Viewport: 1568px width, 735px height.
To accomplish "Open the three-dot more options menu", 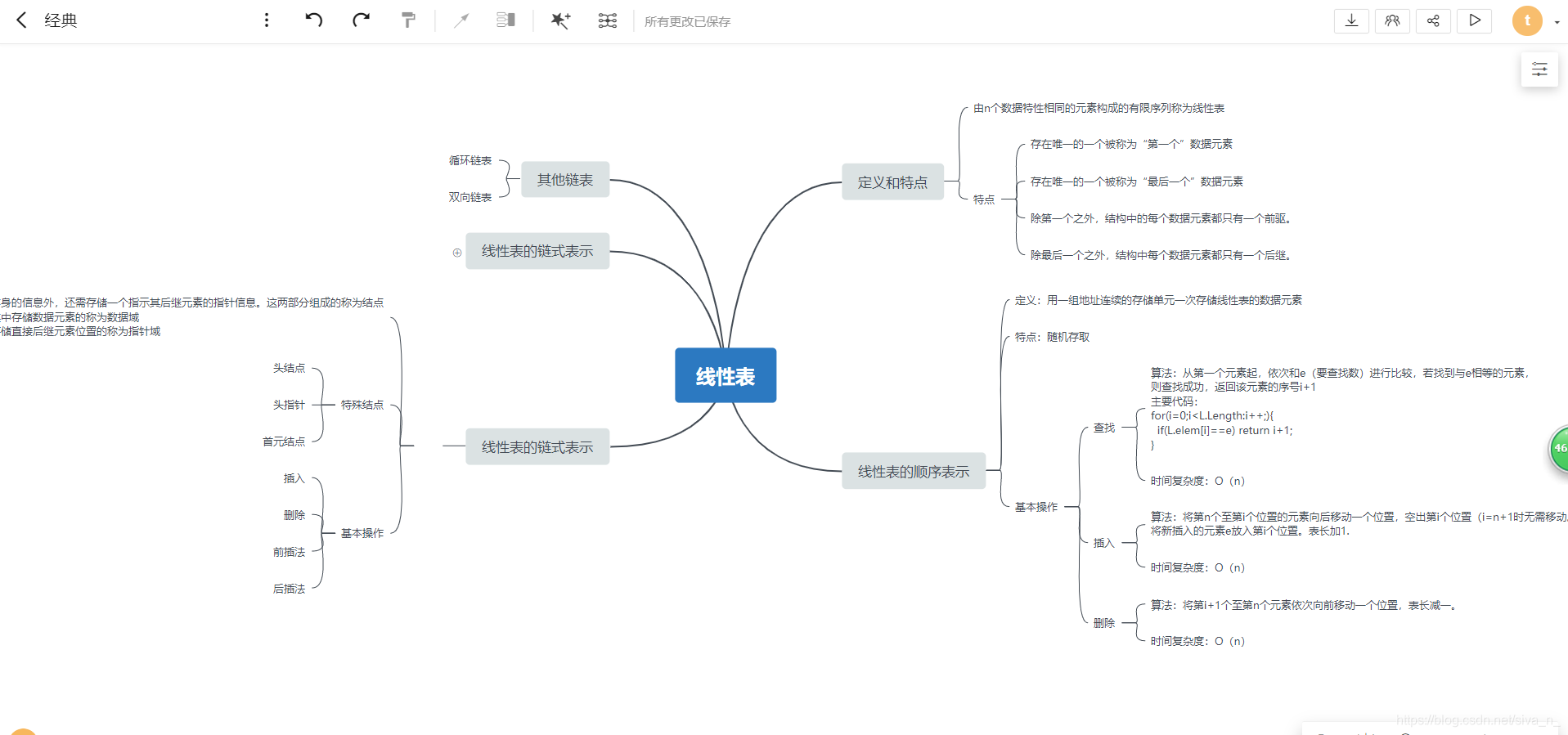I will pos(267,20).
